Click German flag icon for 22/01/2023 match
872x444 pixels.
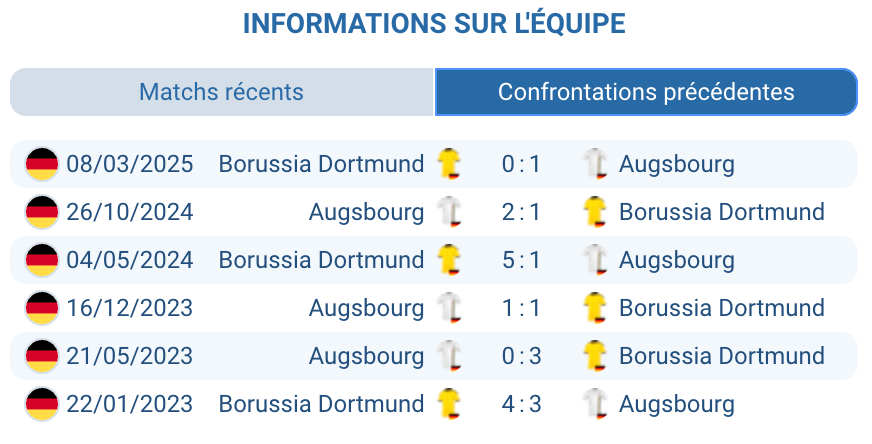[x=42, y=404]
